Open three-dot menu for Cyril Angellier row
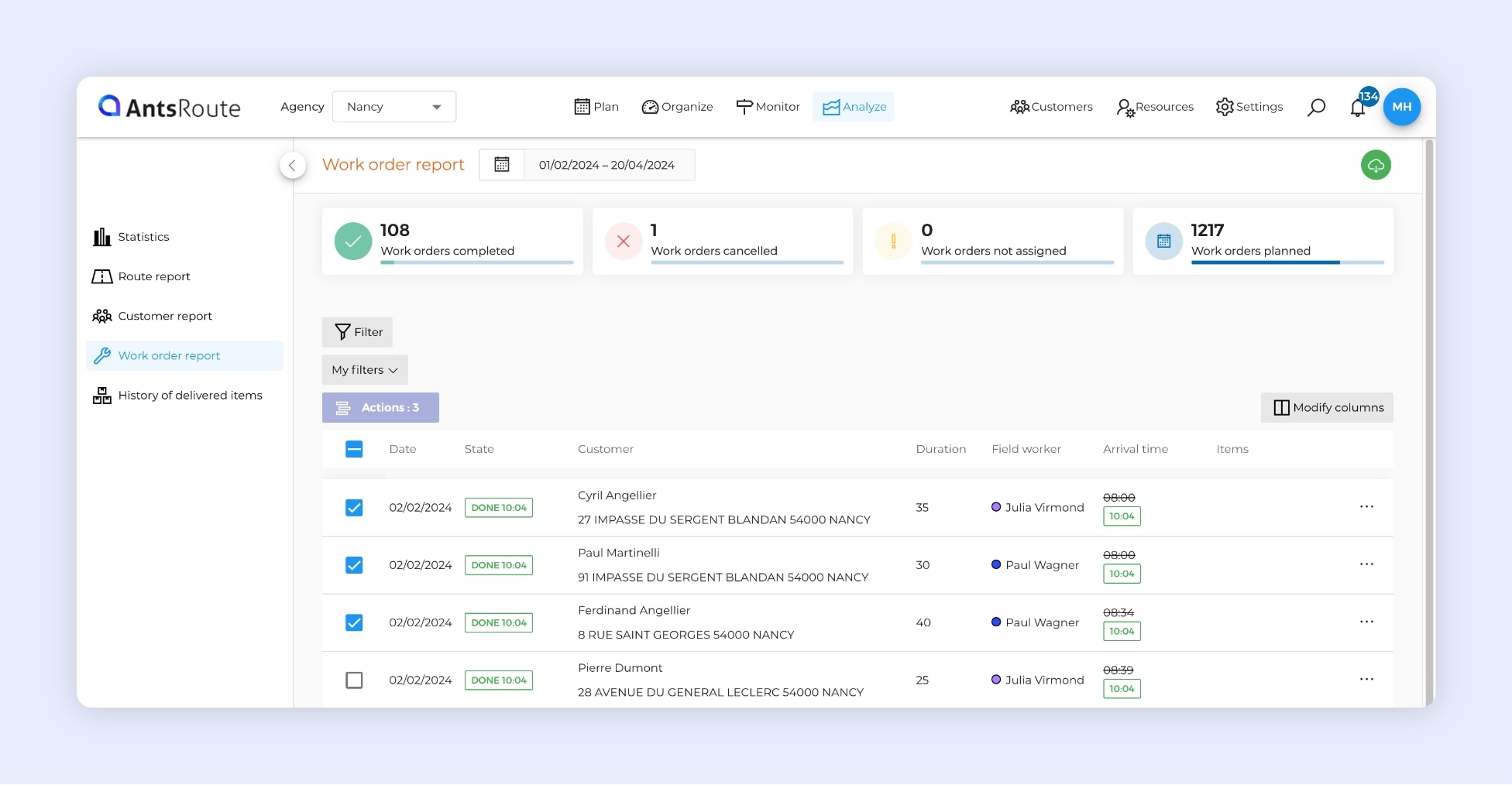This screenshot has height=785, width=1512. [x=1366, y=507]
